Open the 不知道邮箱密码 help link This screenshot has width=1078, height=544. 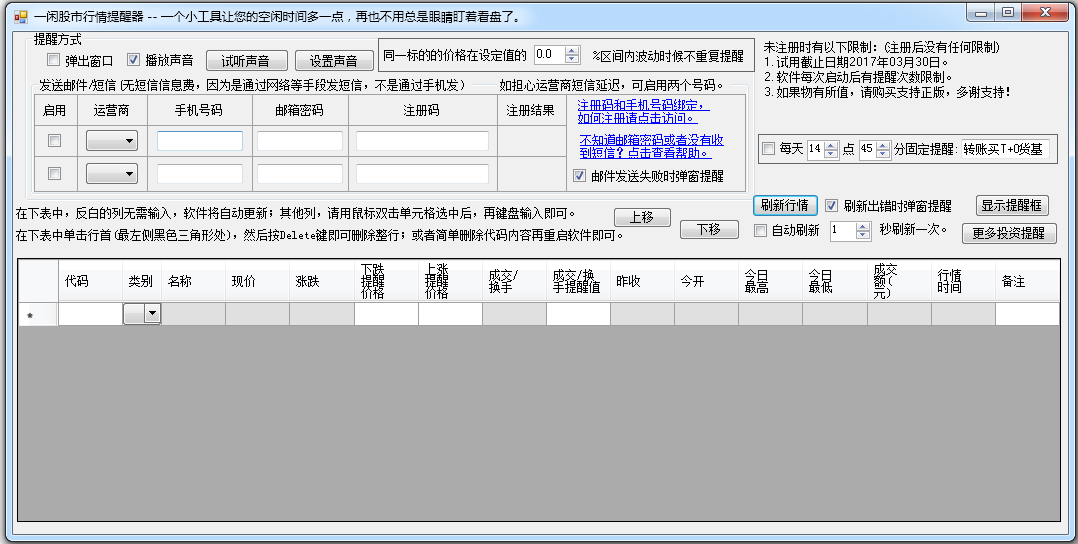click(x=651, y=146)
